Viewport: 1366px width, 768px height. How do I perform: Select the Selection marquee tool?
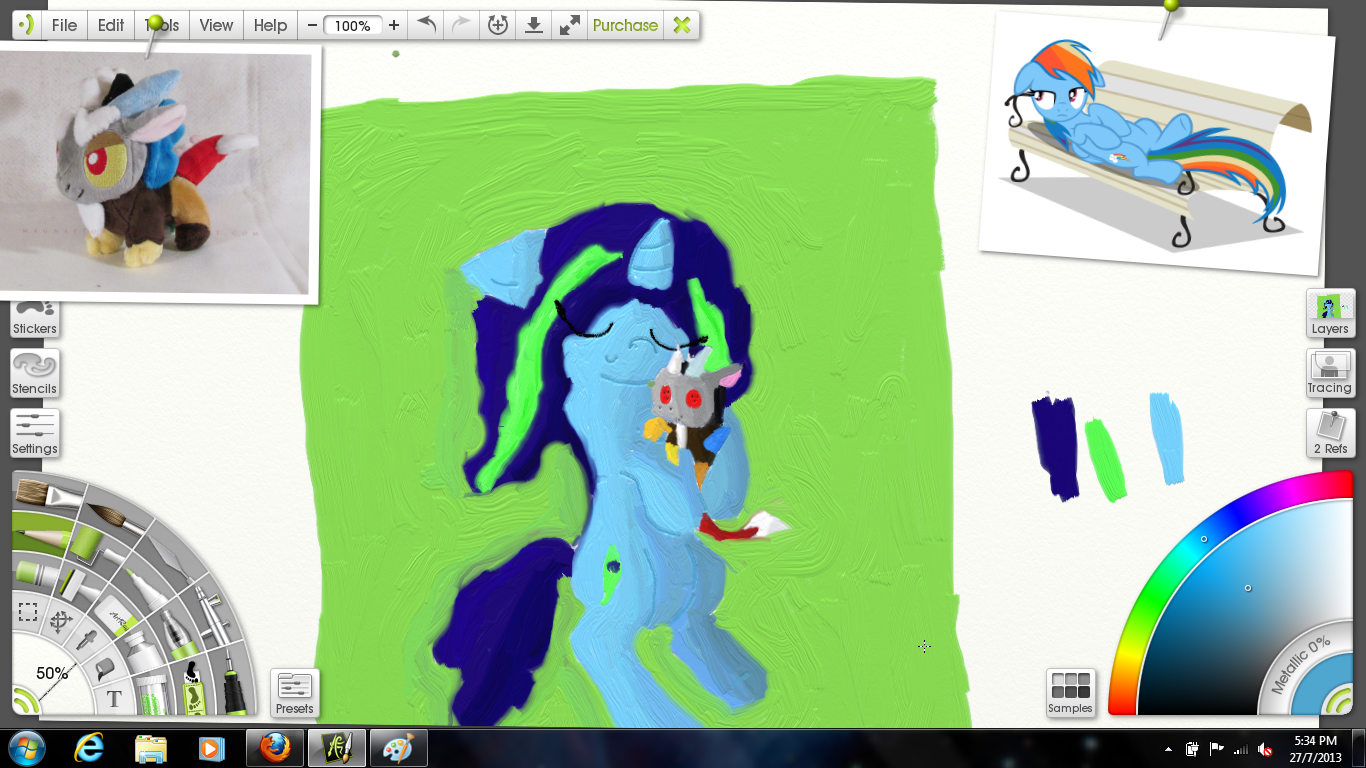[28, 612]
